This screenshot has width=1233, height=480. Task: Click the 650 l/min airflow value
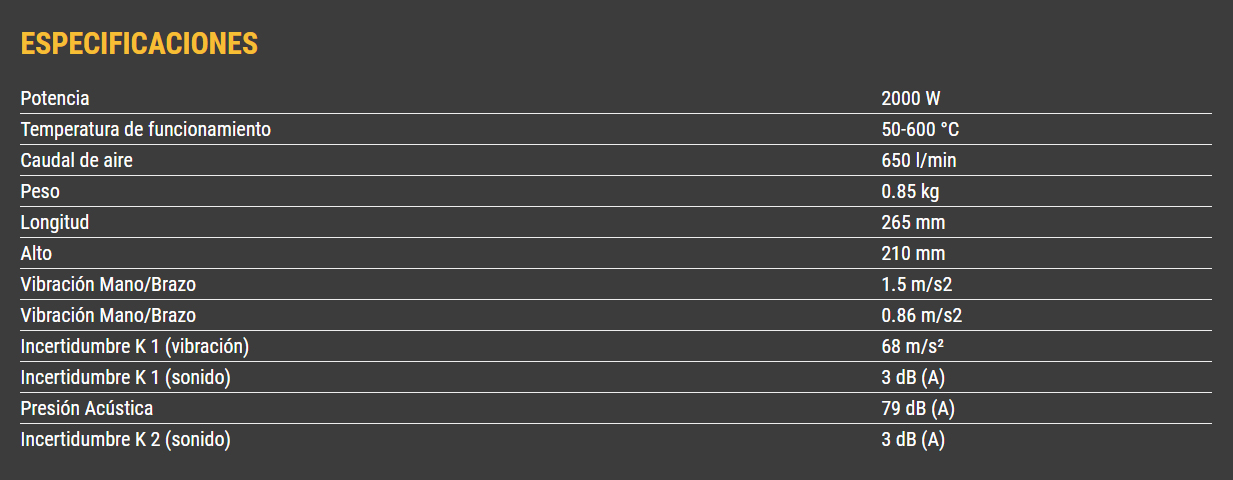(x=919, y=161)
